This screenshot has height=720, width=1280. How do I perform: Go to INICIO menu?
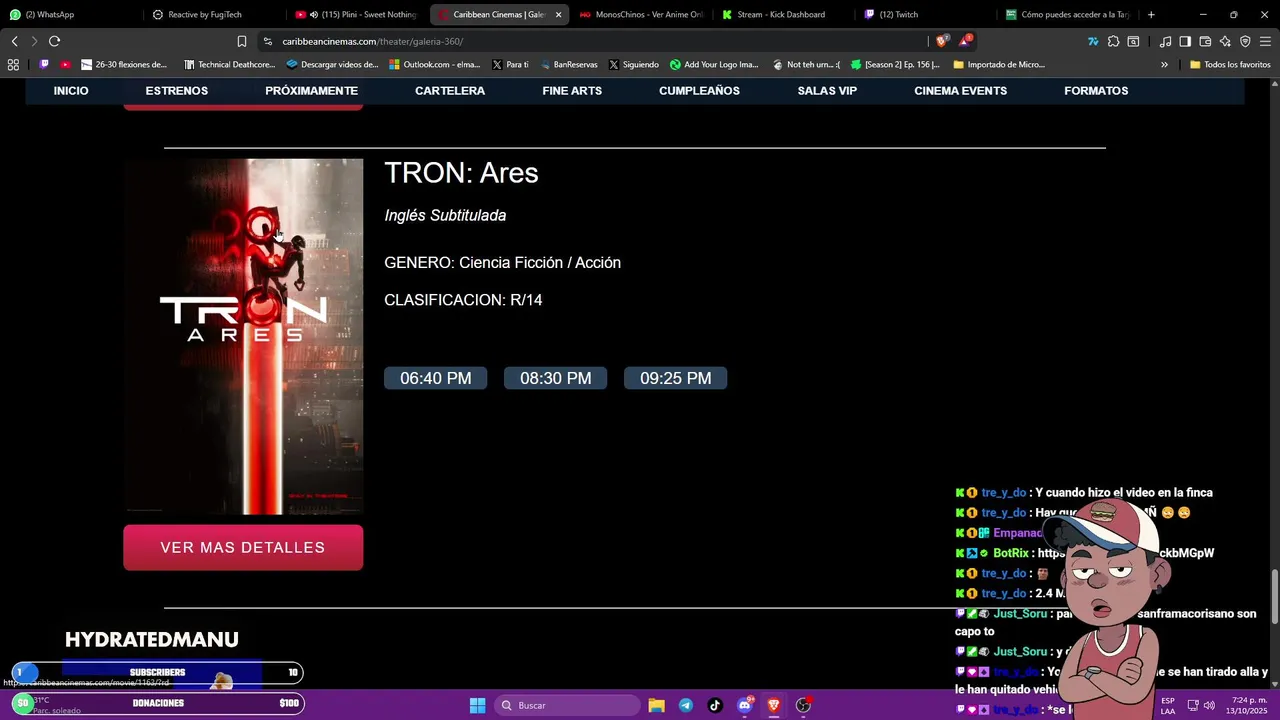click(x=71, y=90)
